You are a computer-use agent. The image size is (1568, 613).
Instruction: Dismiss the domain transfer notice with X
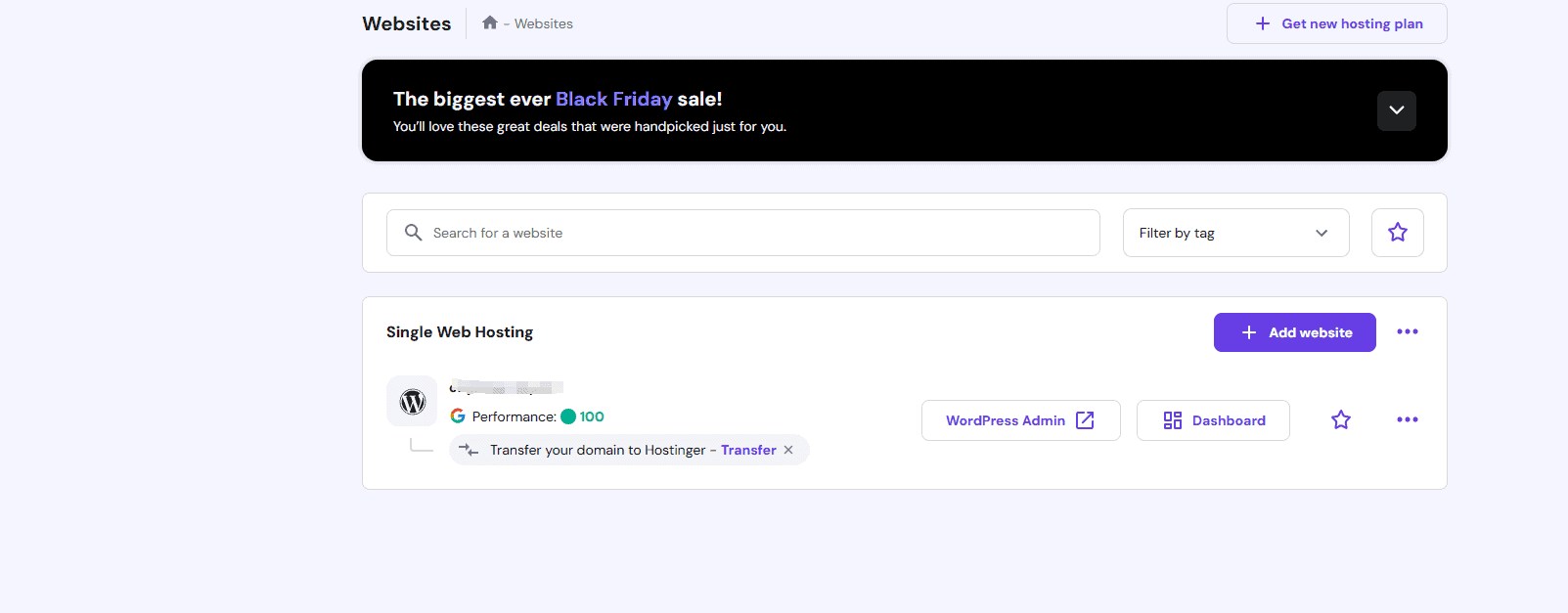[788, 450]
